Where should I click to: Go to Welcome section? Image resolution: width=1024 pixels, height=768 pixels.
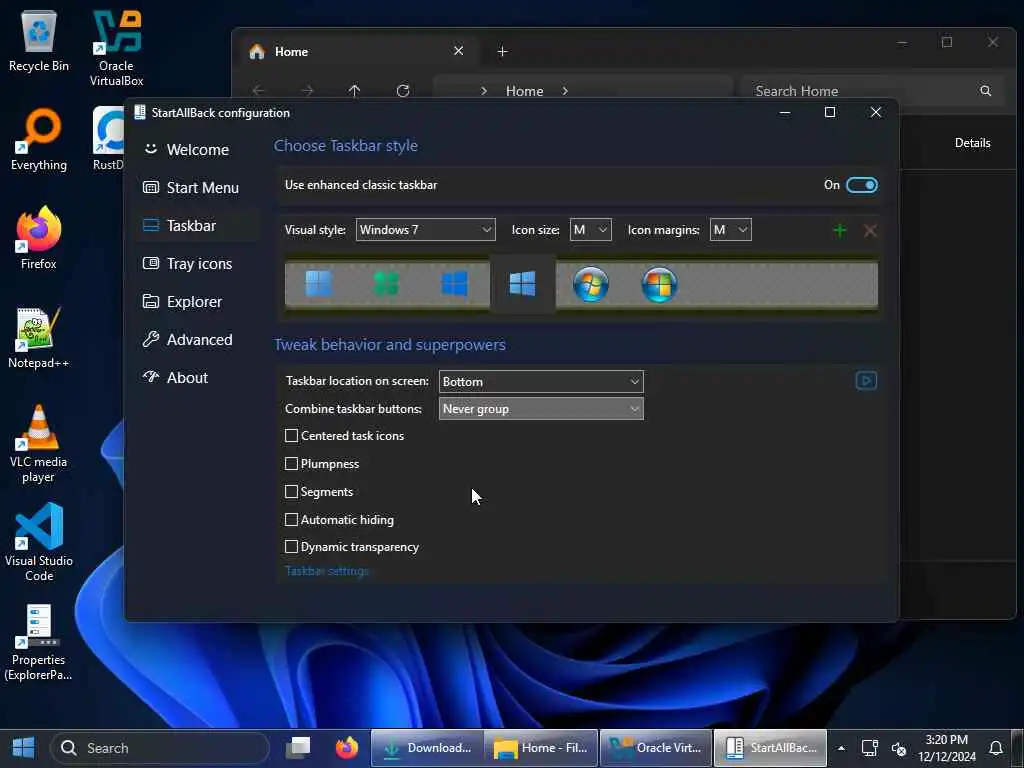(x=197, y=150)
